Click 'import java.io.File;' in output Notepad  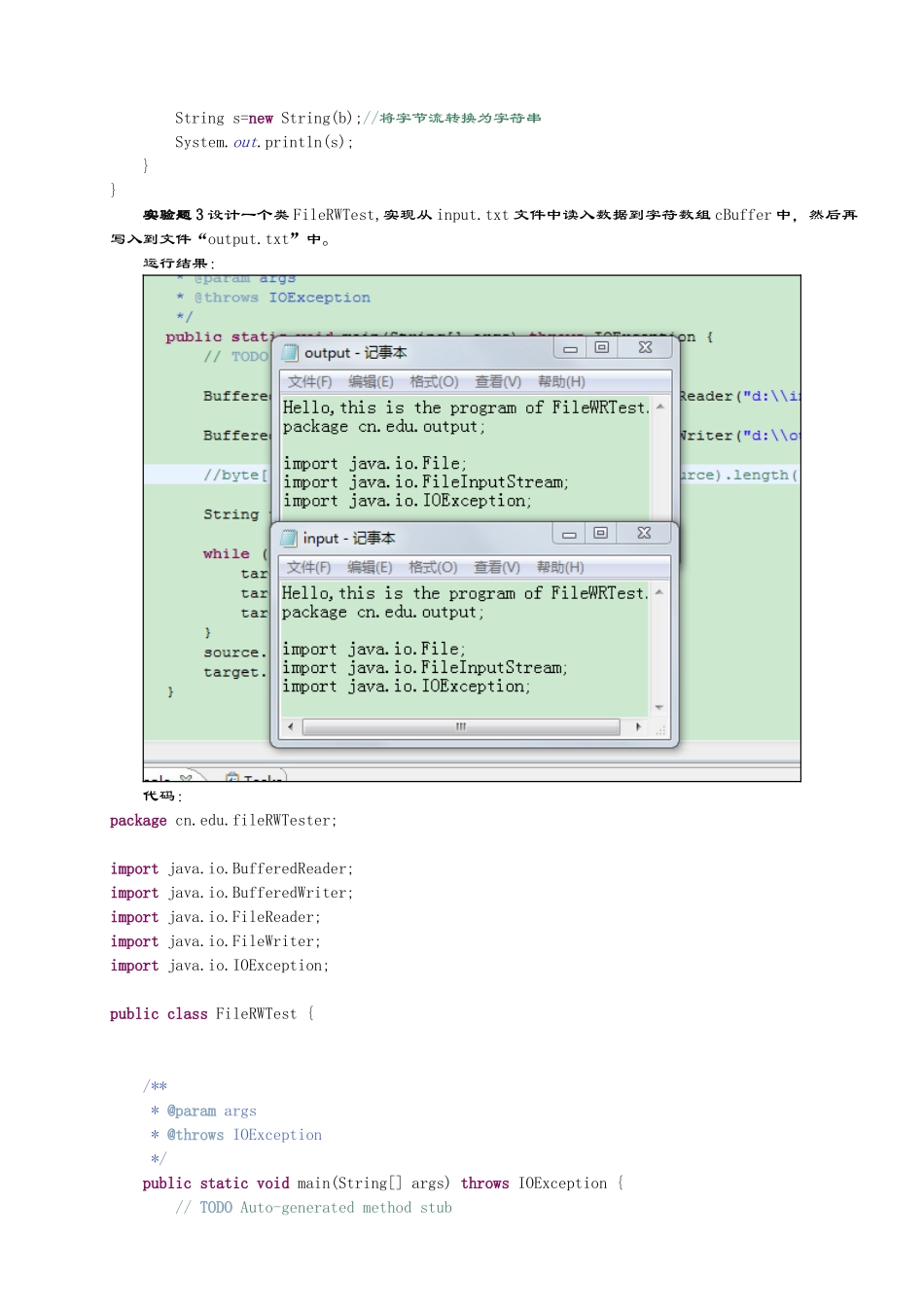(374, 464)
